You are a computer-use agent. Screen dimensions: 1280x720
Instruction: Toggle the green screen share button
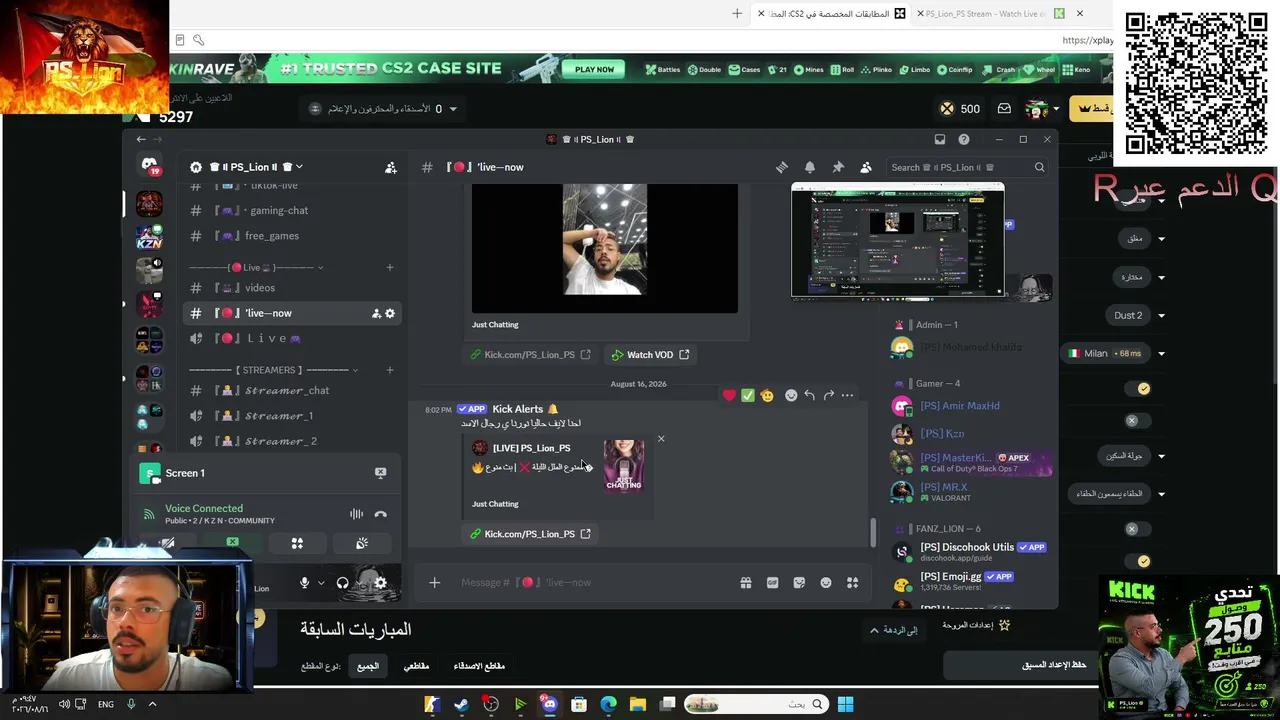(232, 543)
